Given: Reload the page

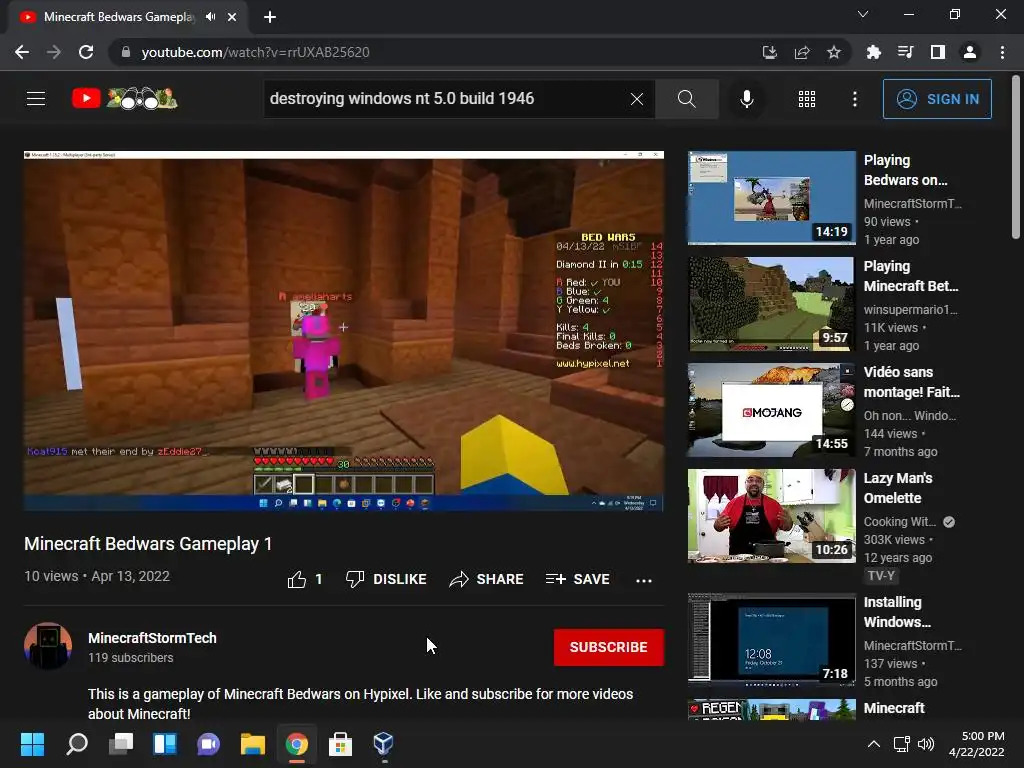Looking at the screenshot, I should 86,52.
